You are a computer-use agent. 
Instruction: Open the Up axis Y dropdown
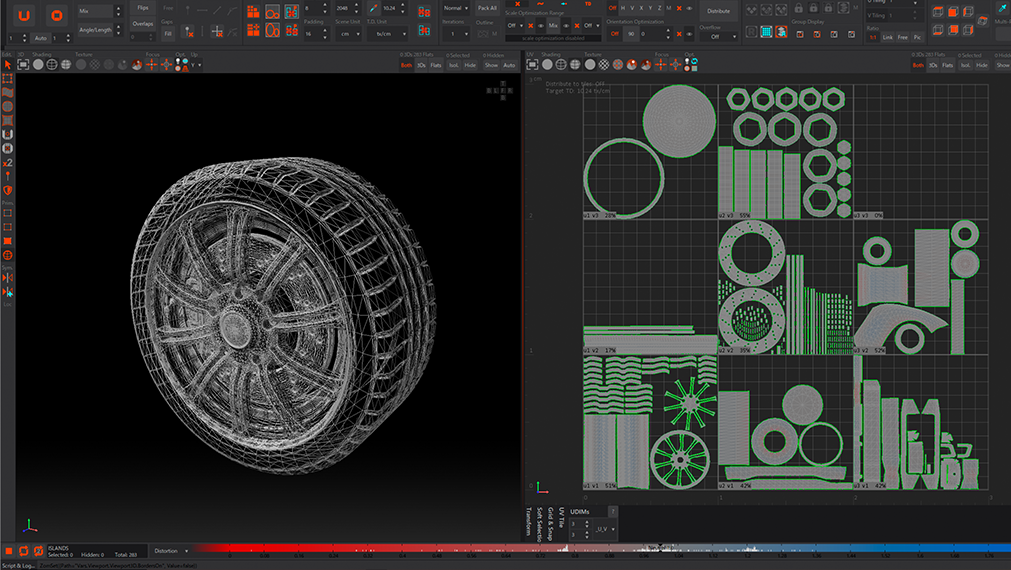pyautogui.click(x=196, y=65)
